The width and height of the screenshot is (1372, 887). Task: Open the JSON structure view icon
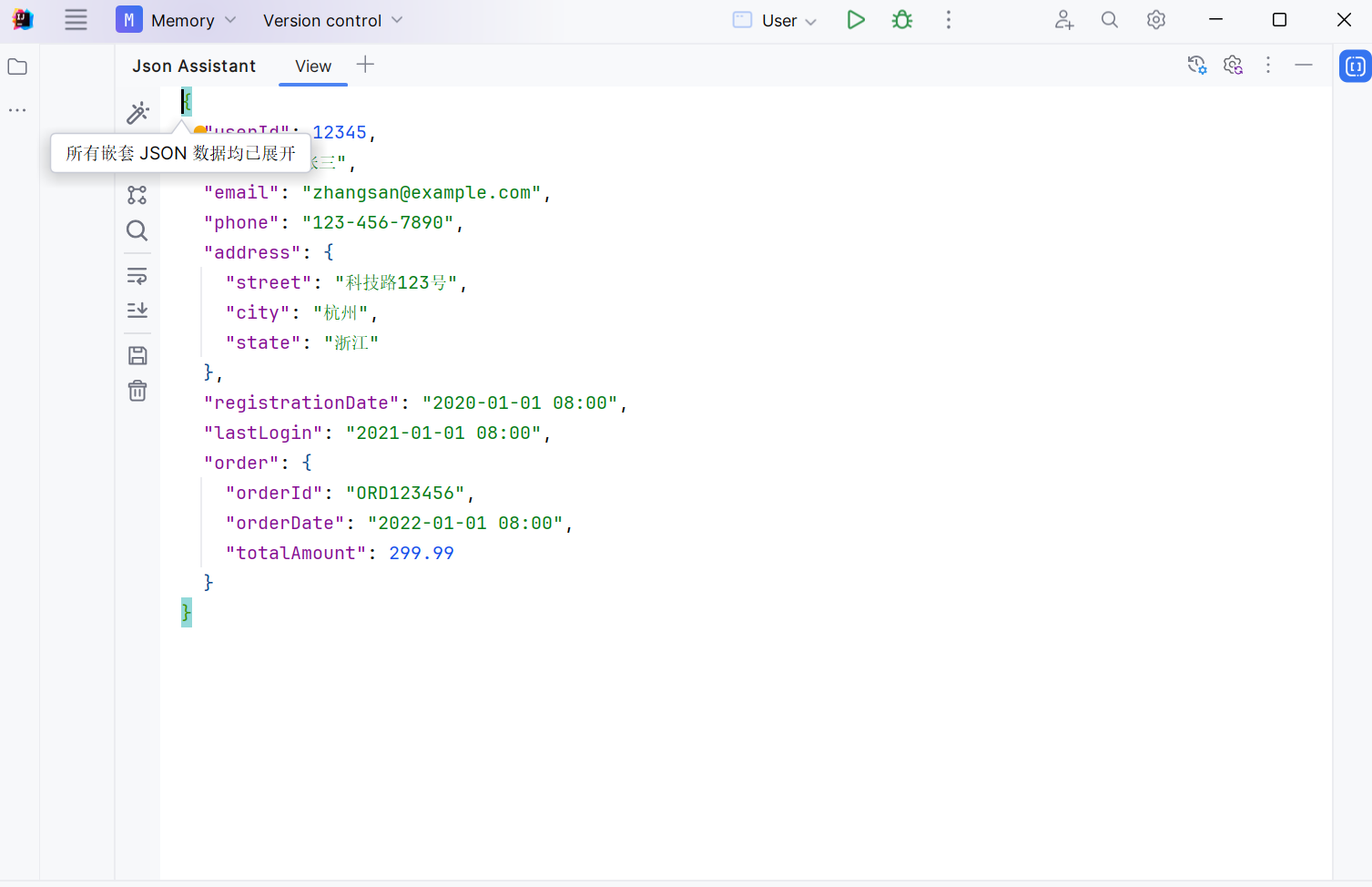(137, 194)
